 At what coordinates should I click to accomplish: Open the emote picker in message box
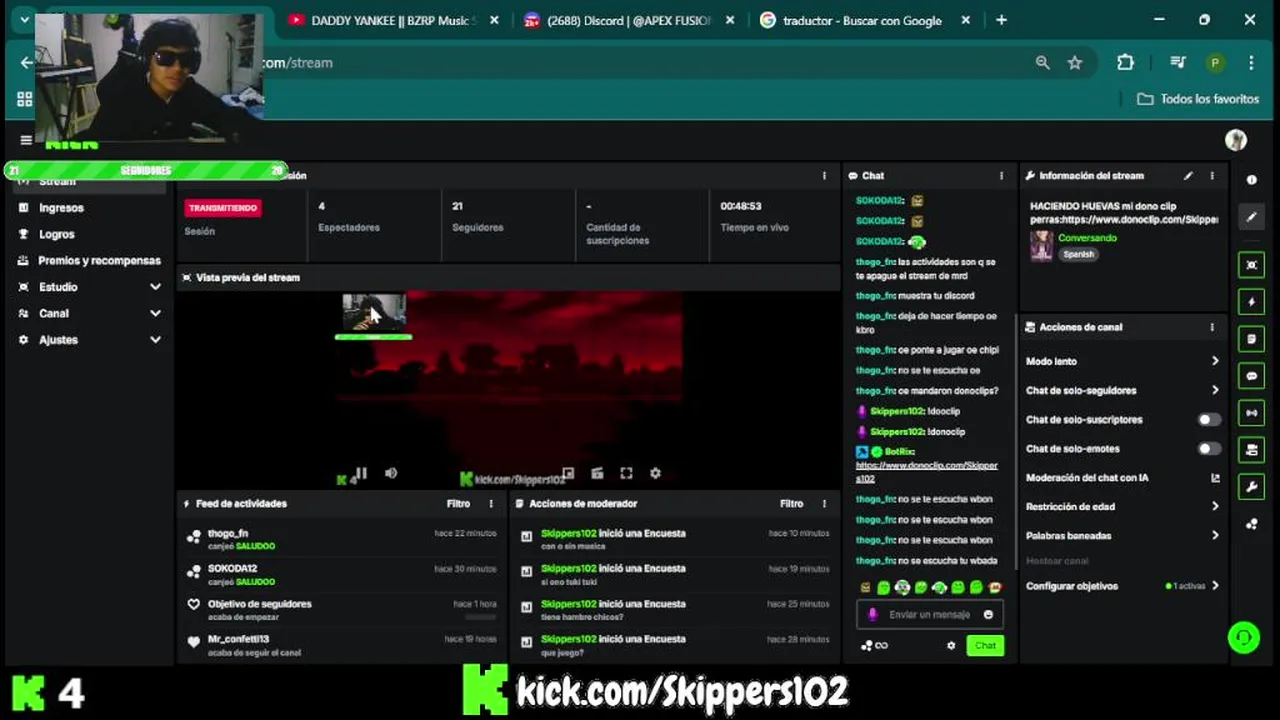pos(988,615)
